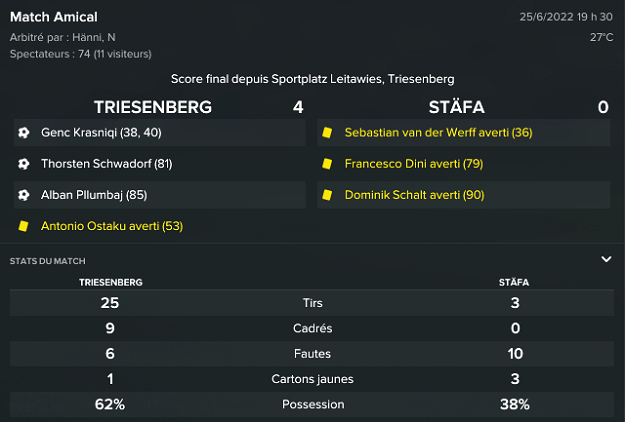Image resolution: width=625 pixels, height=422 pixels.
Task: Collapse the Stats du Match section
Action: tap(606, 259)
